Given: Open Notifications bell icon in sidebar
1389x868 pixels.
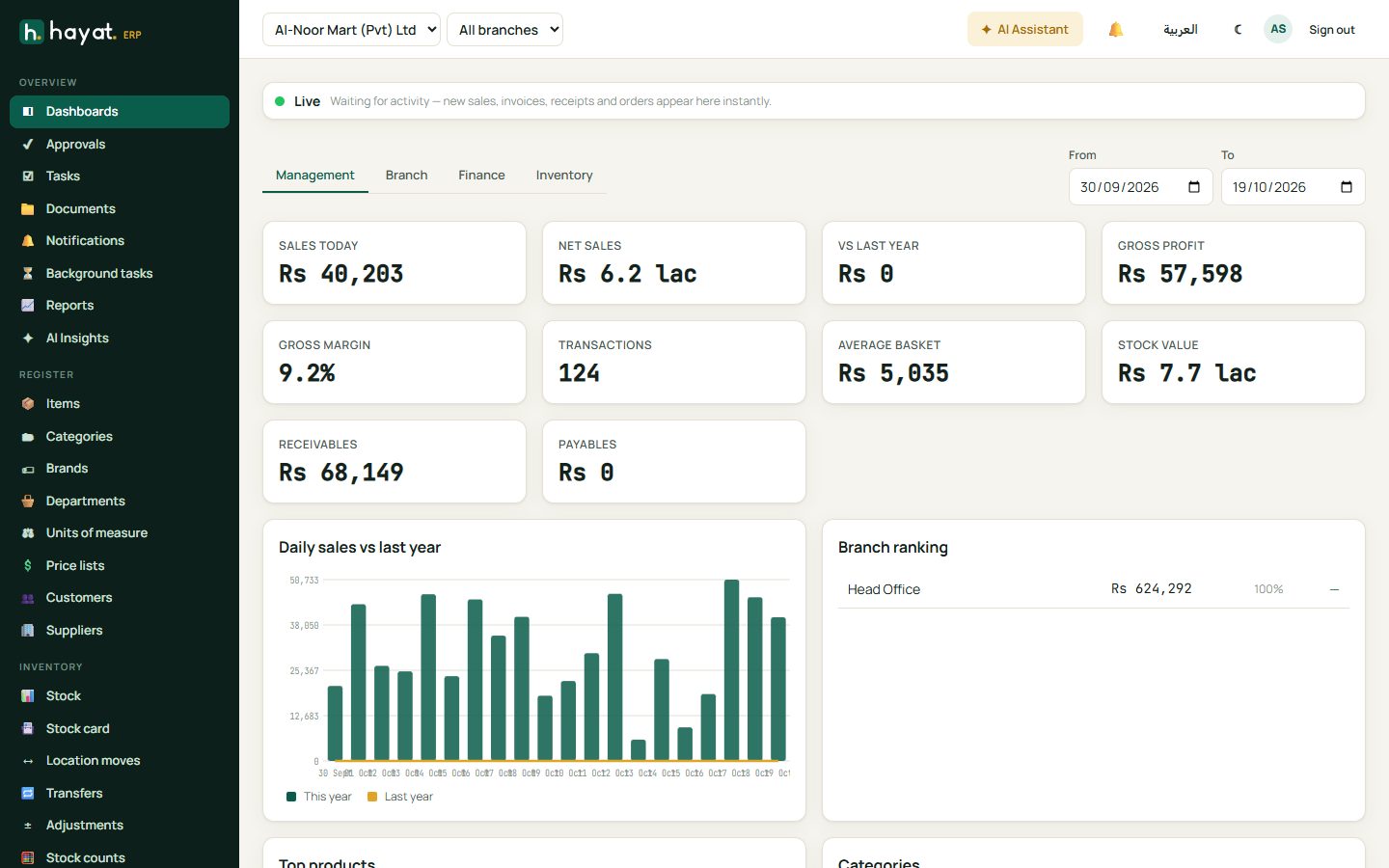Looking at the screenshot, I should pos(28,241).
